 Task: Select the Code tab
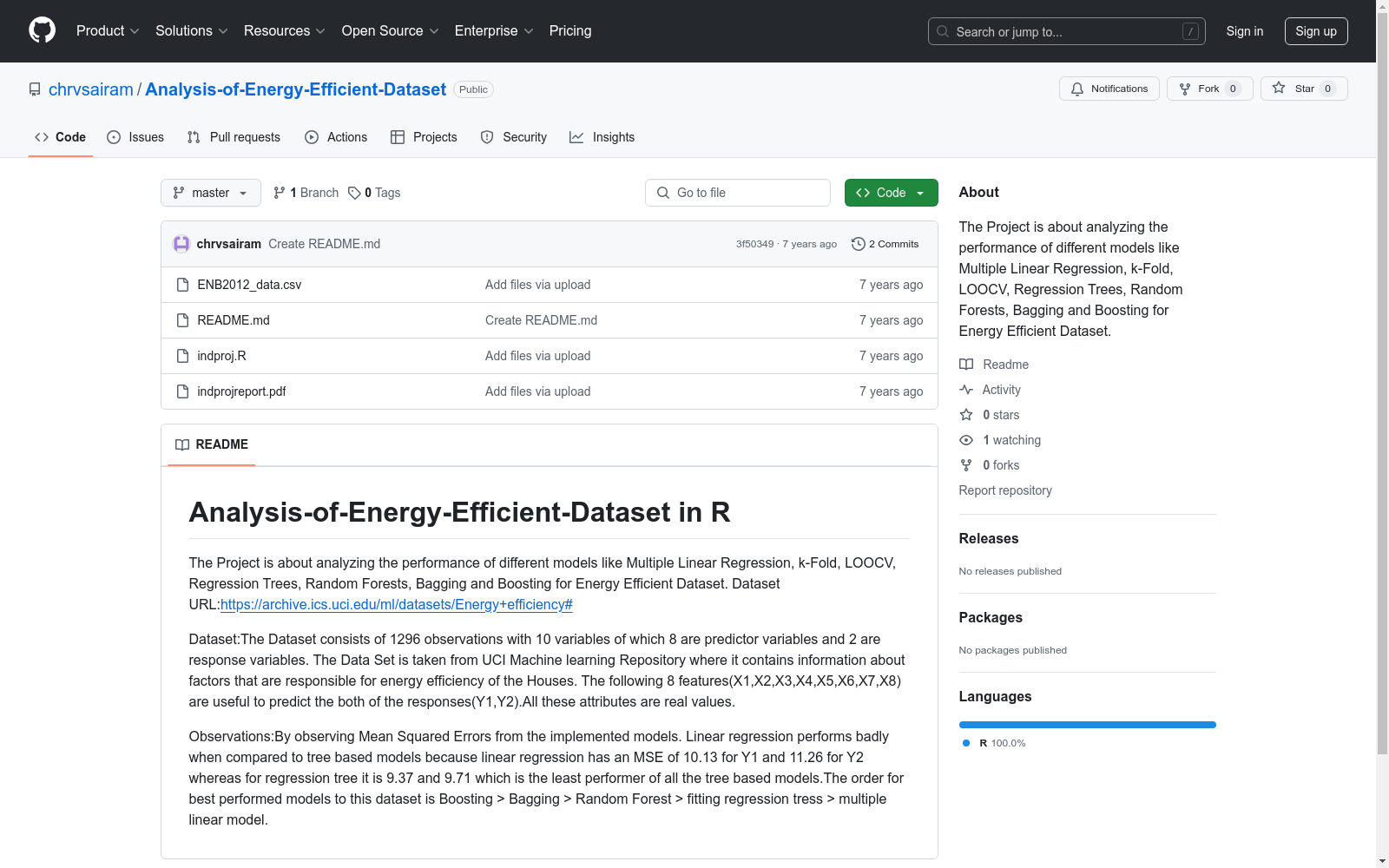(61, 137)
